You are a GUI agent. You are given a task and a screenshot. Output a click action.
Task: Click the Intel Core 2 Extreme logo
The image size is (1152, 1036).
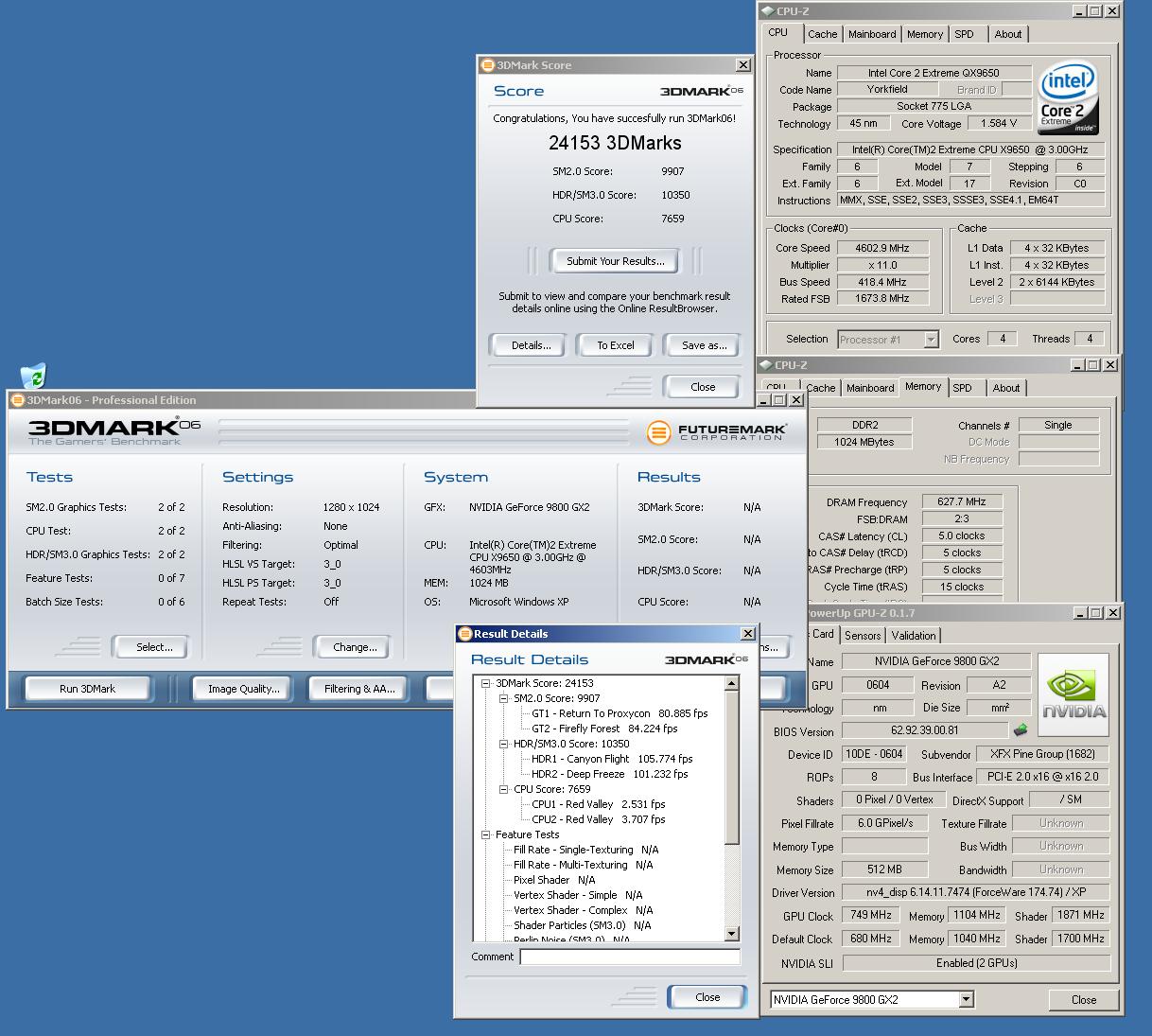[x=1068, y=98]
